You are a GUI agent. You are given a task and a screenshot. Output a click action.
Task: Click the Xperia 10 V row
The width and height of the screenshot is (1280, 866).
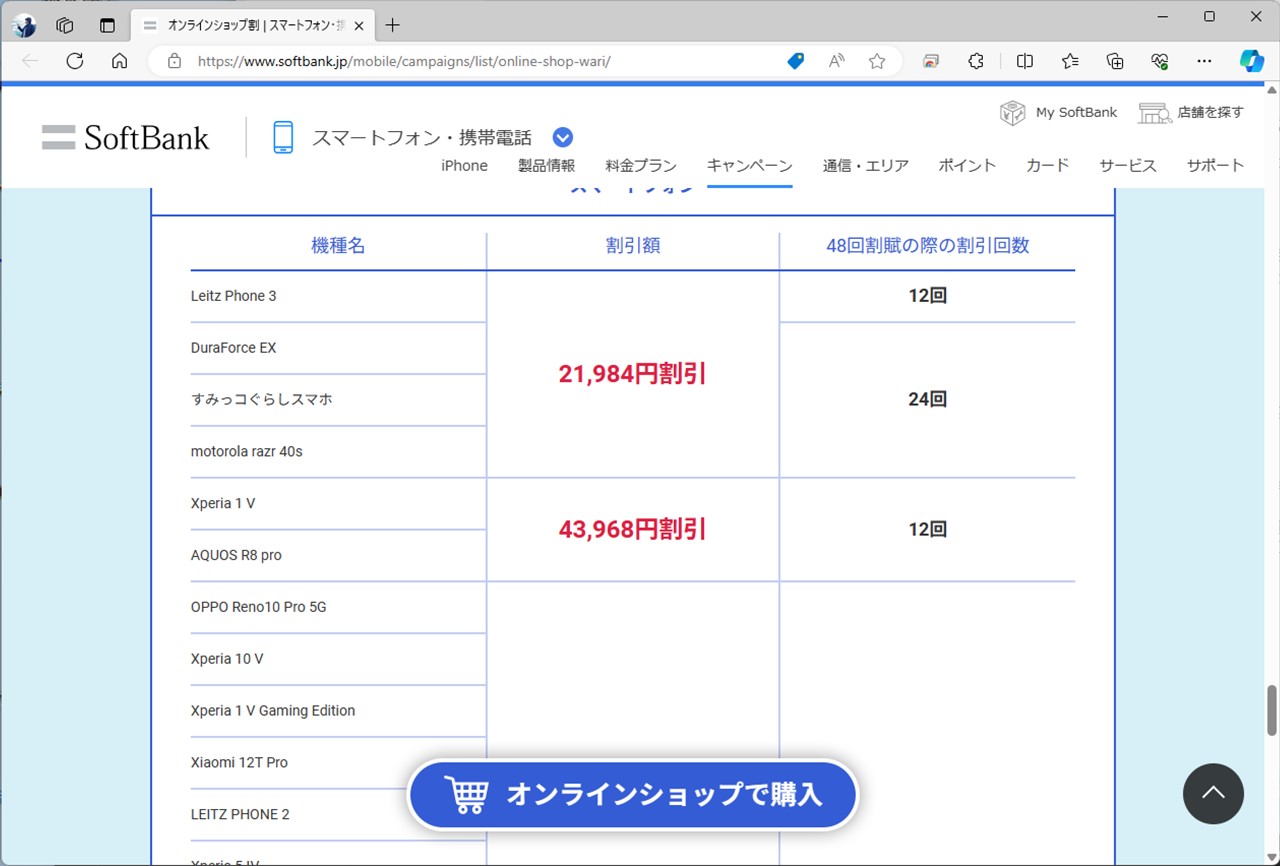coord(338,659)
